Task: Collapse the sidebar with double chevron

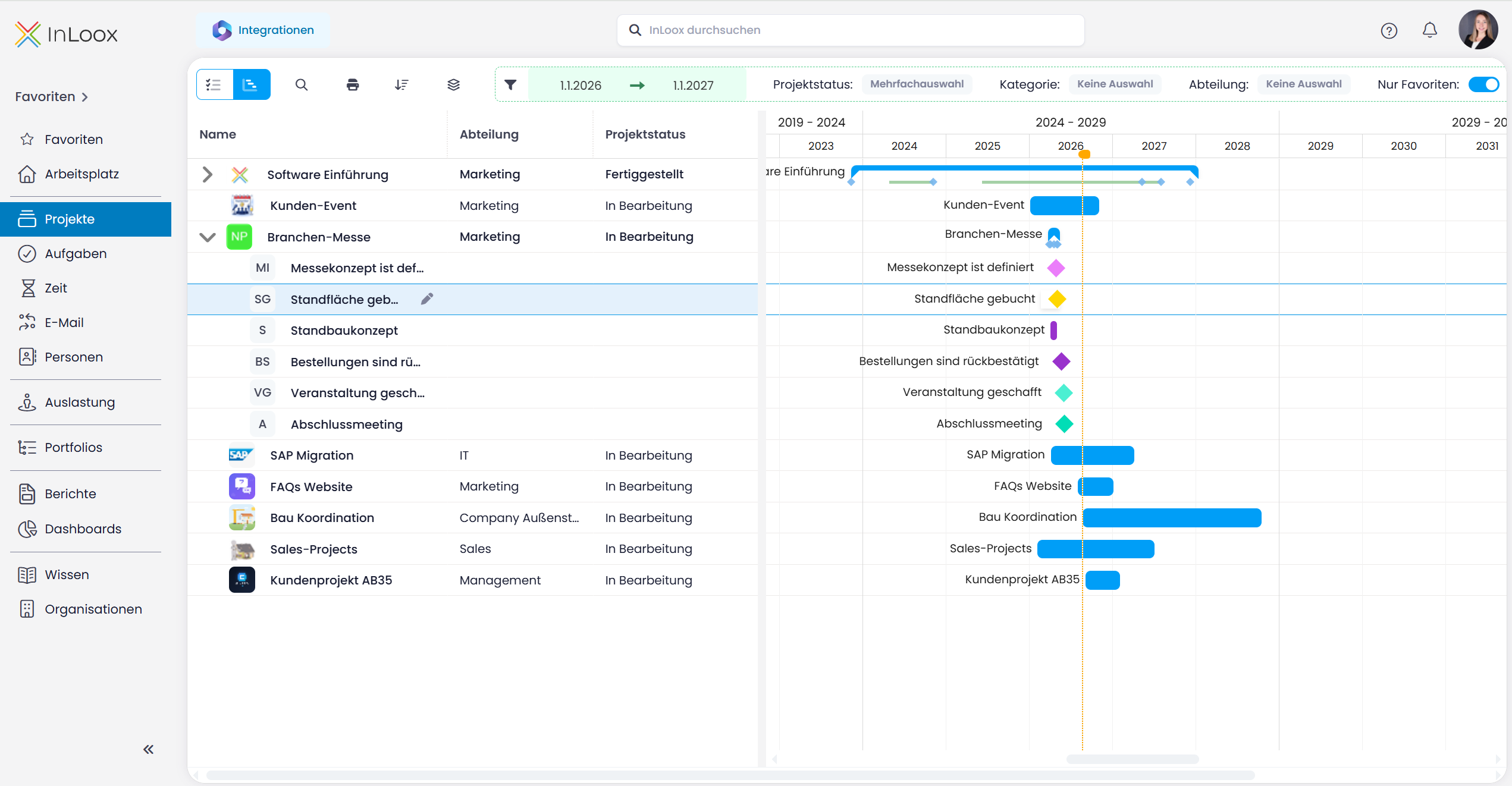Action: tap(149, 749)
